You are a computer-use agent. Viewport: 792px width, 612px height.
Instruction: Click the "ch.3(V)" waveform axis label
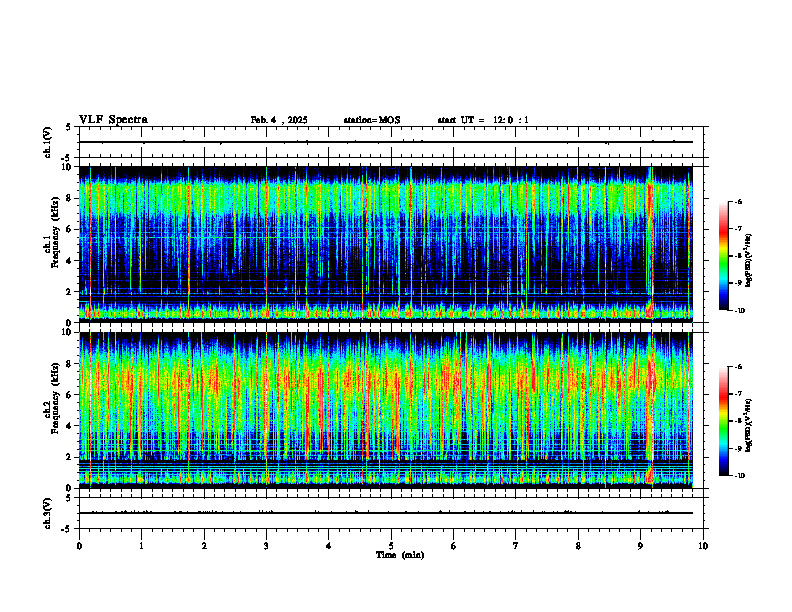coord(47,514)
